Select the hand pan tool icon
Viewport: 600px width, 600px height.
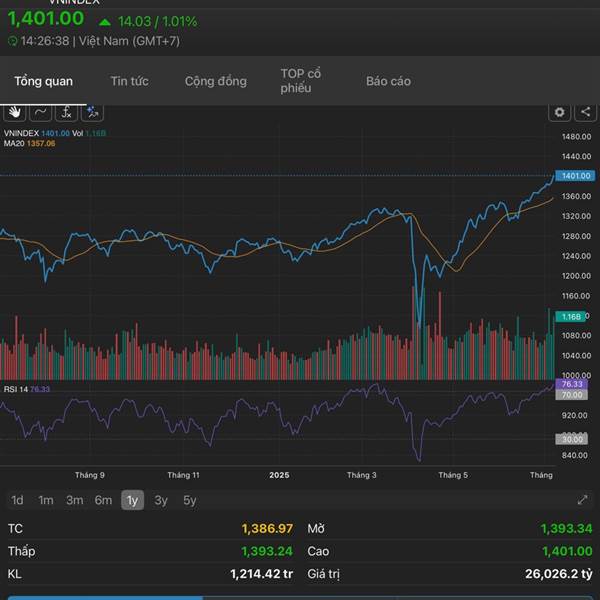pyautogui.click(x=15, y=112)
